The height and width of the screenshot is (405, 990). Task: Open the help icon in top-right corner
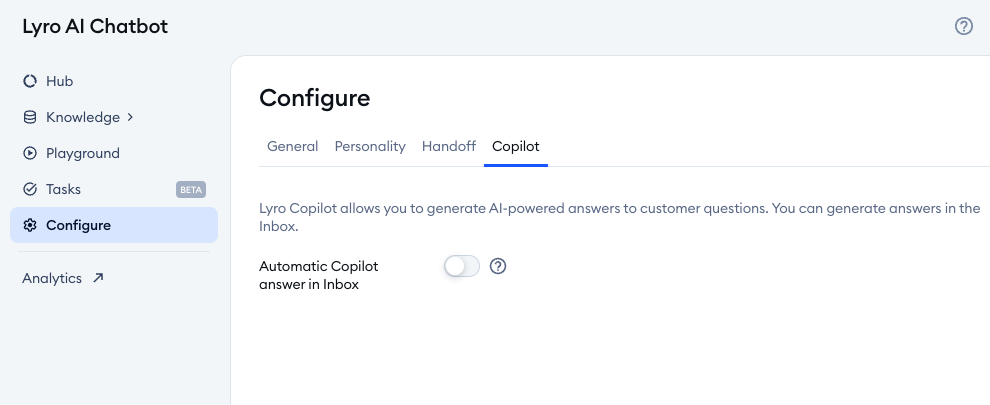(x=963, y=26)
